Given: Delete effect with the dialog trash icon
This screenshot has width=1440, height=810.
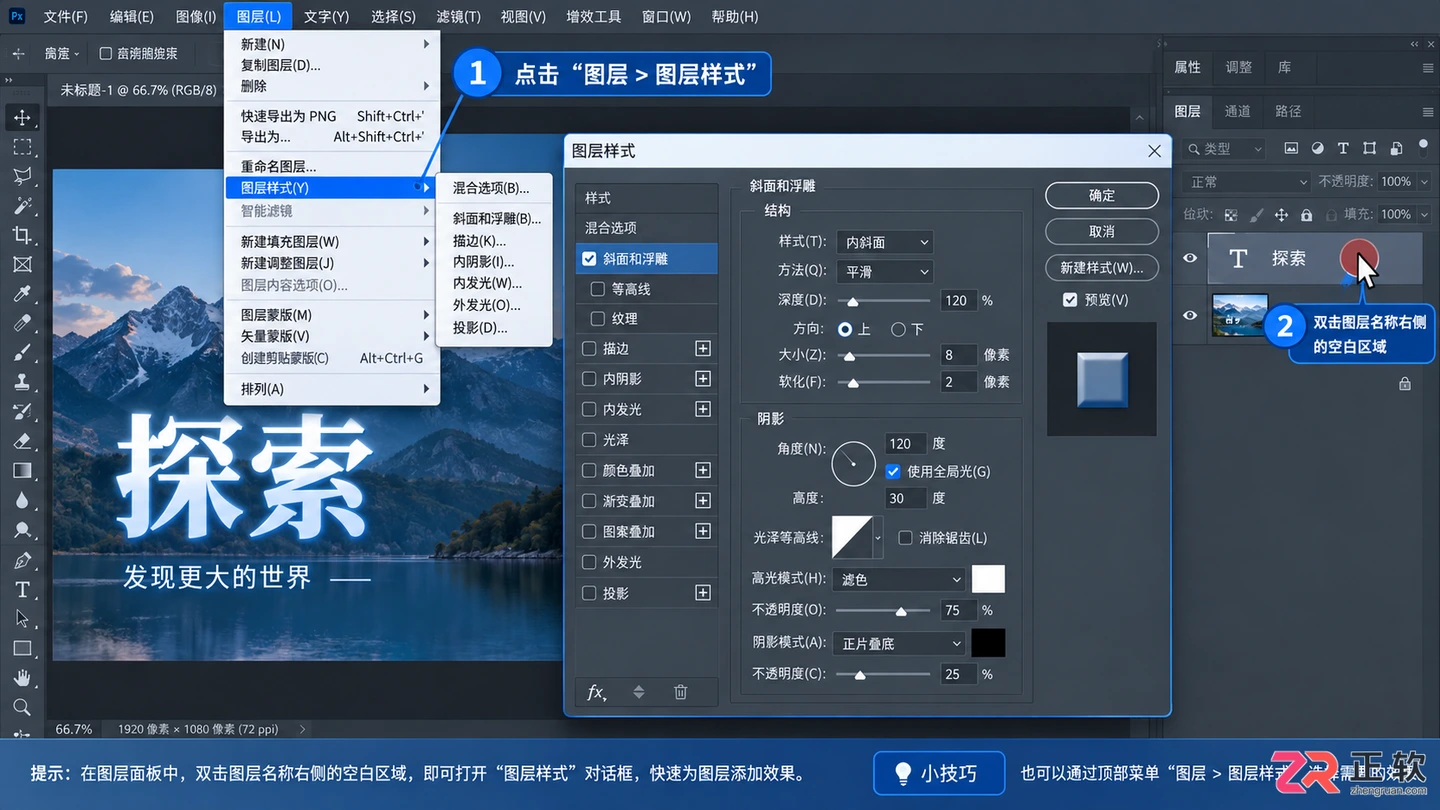Looking at the screenshot, I should coord(681,692).
